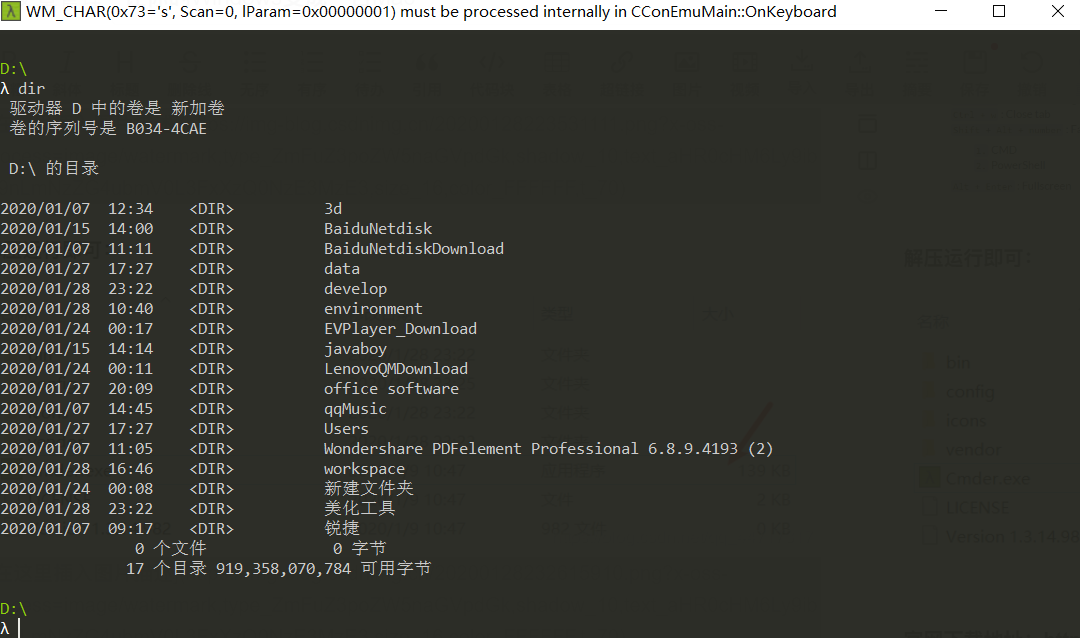This screenshot has height=638, width=1080.
Task: Click the 'office software' directory name
Action: coord(391,389)
